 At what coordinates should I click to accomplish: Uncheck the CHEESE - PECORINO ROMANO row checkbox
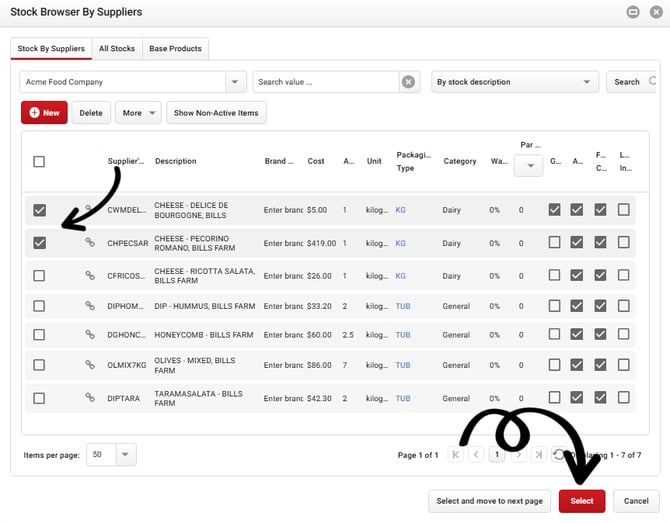pos(39,243)
